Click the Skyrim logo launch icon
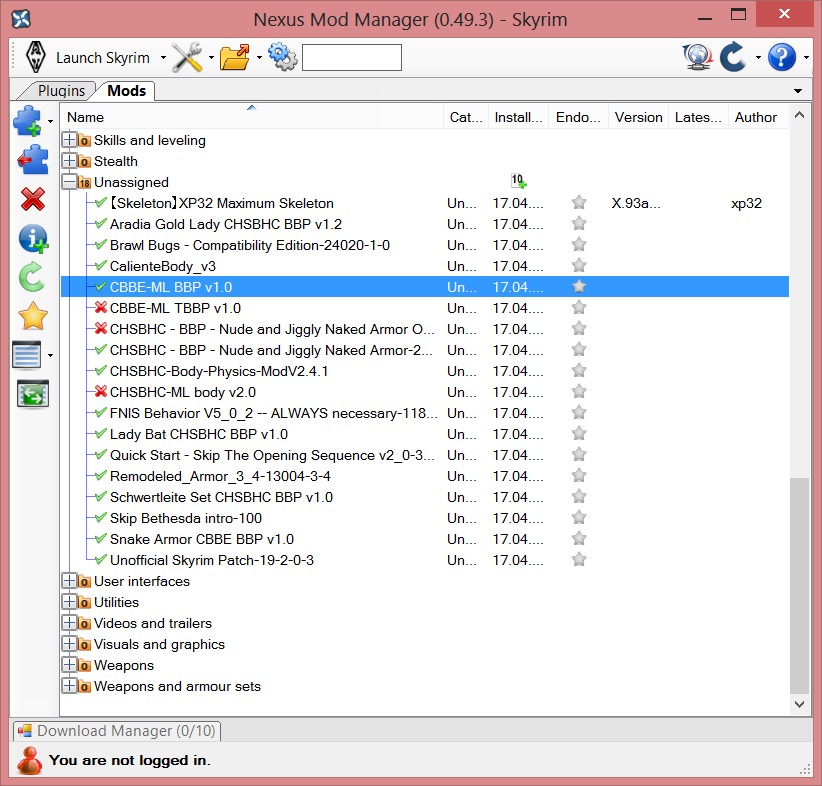The height and width of the screenshot is (786, 822). pos(36,57)
